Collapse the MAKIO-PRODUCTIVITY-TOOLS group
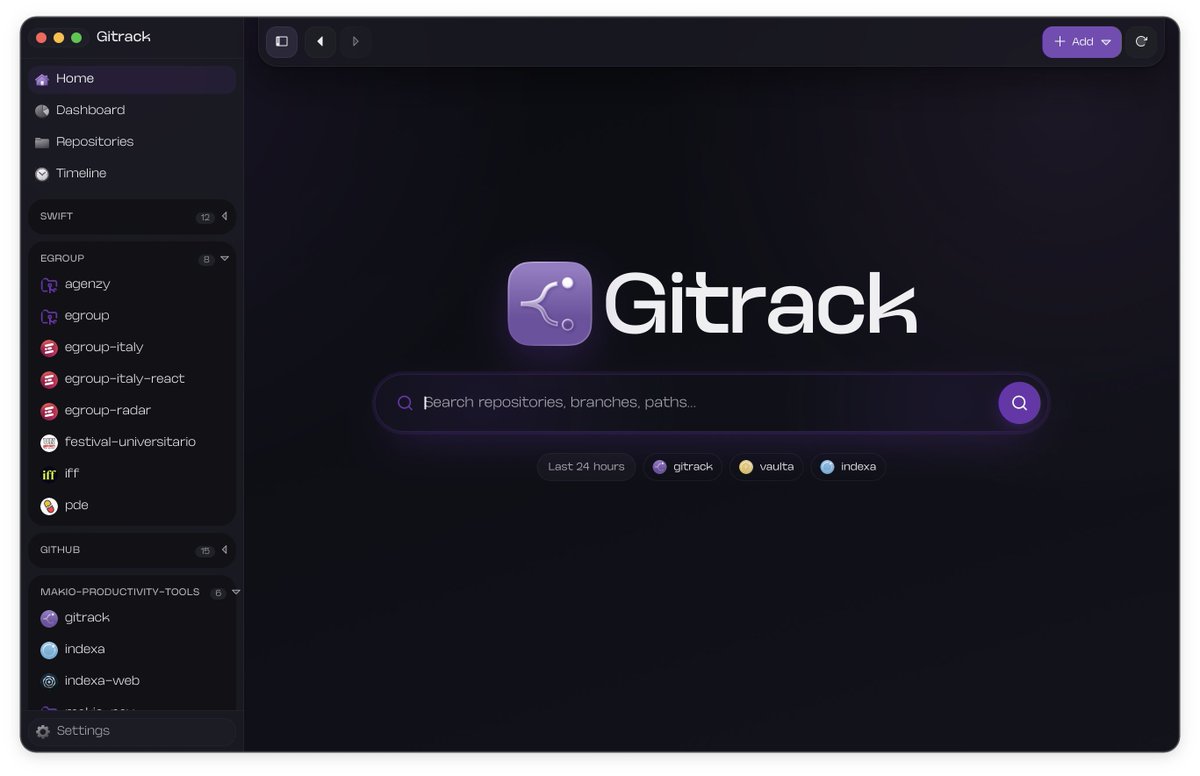 pos(236,592)
